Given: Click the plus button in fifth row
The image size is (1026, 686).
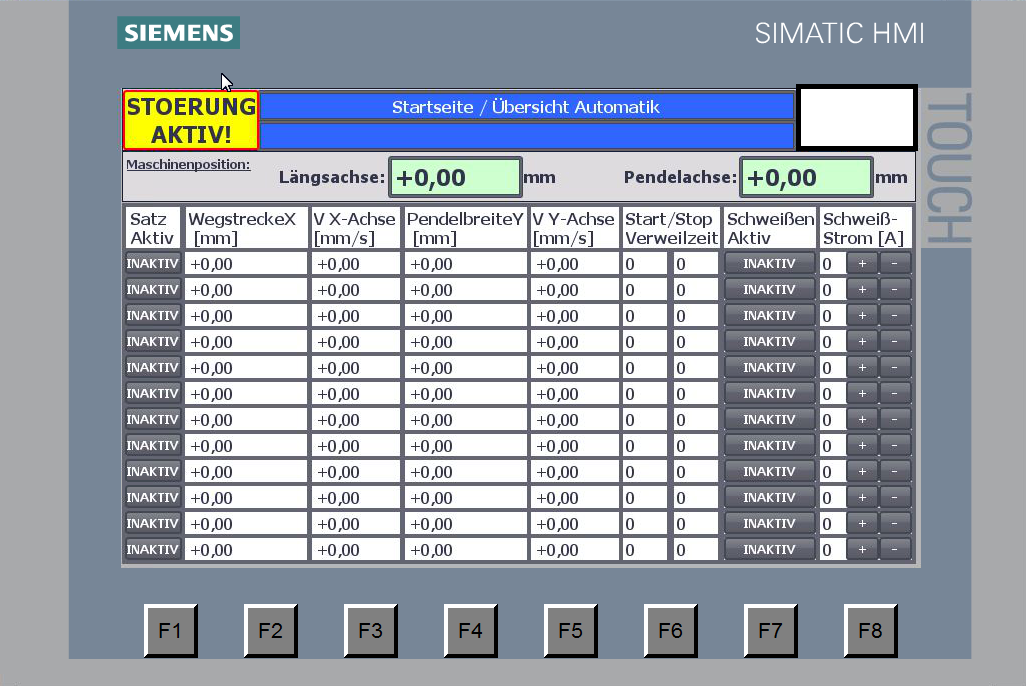Looking at the screenshot, I should (862, 367).
